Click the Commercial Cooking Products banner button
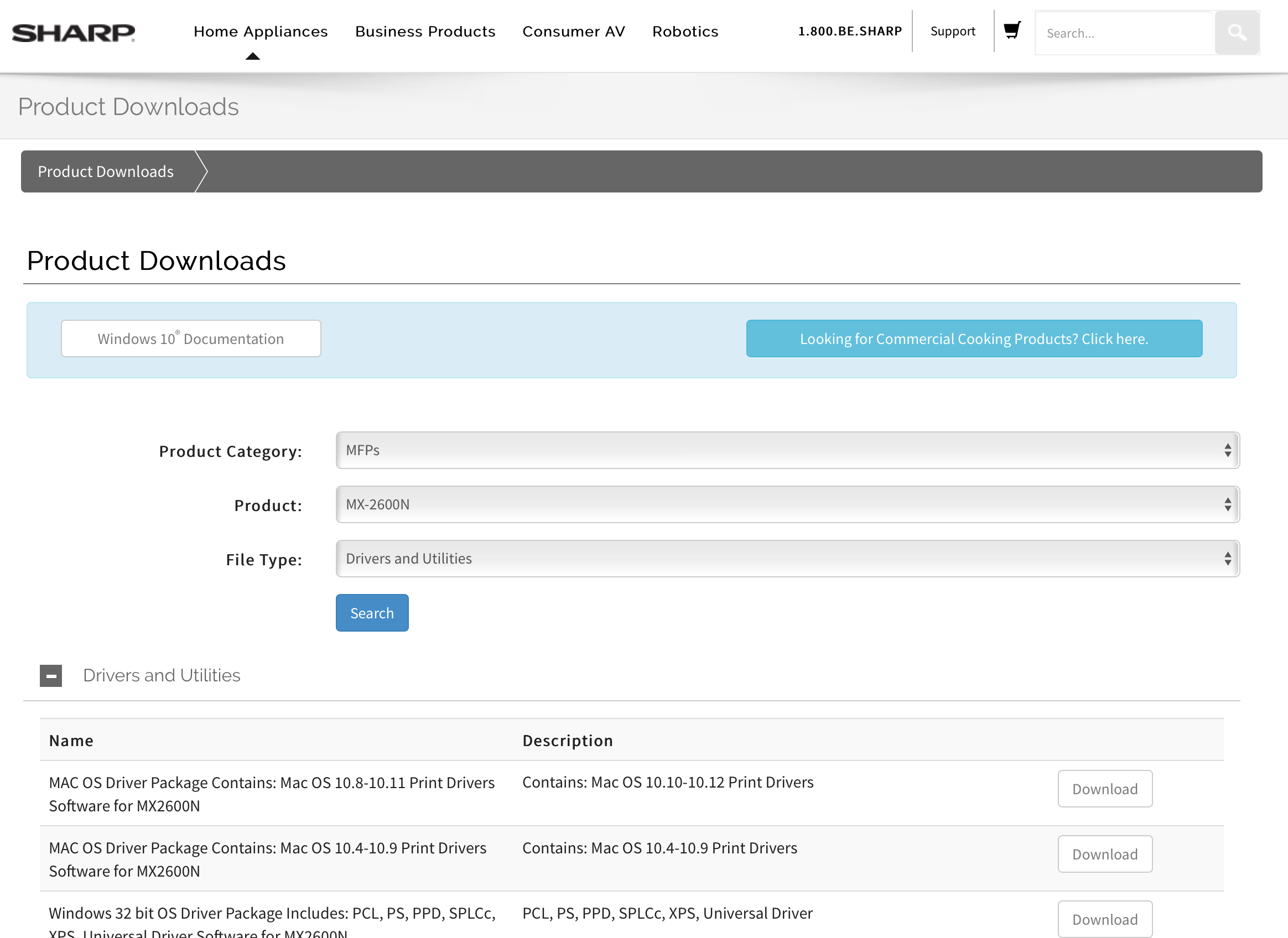1288x938 pixels. (x=974, y=338)
